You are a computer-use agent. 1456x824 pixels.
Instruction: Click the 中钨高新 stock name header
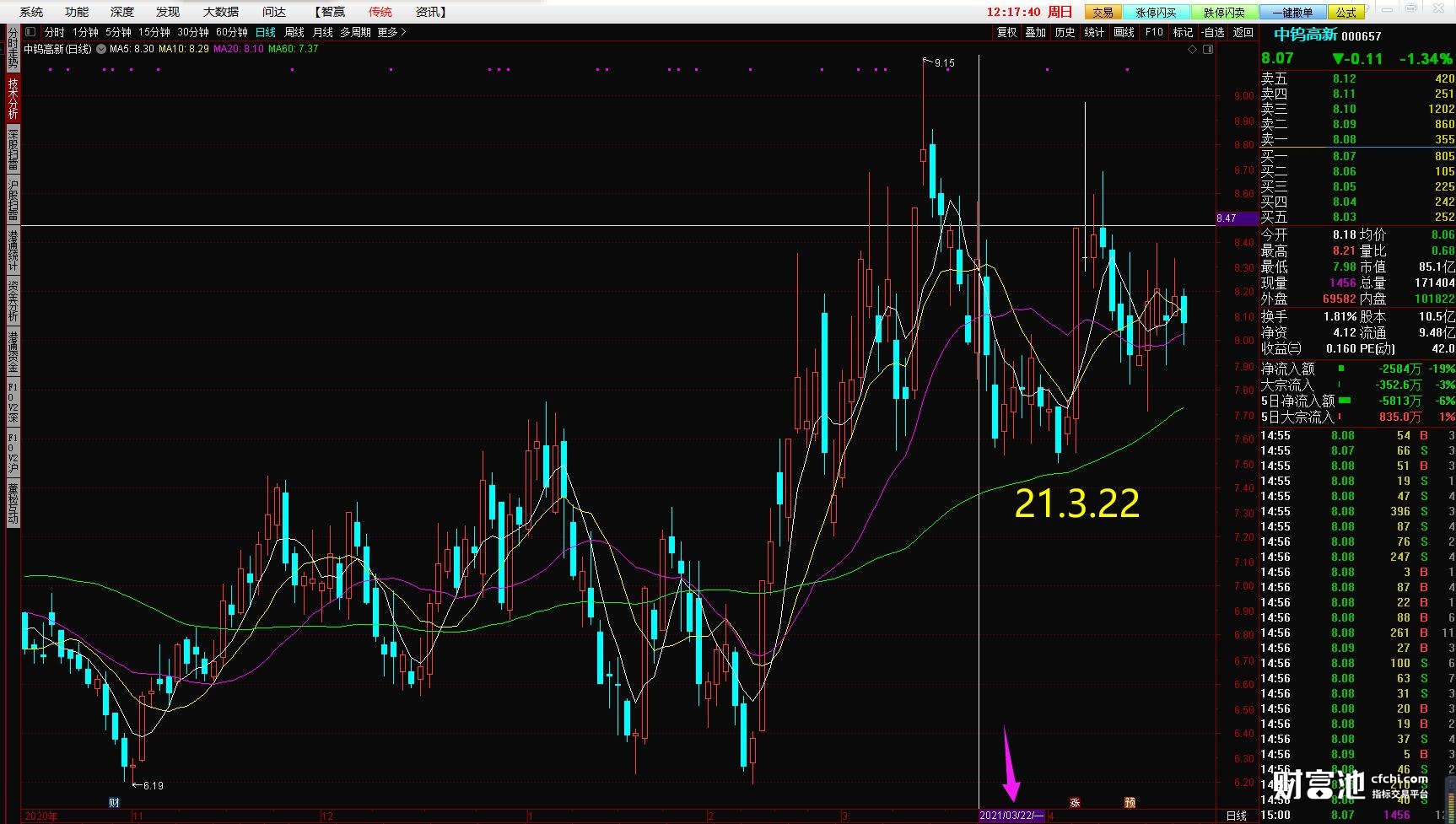(x=1305, y=35)
